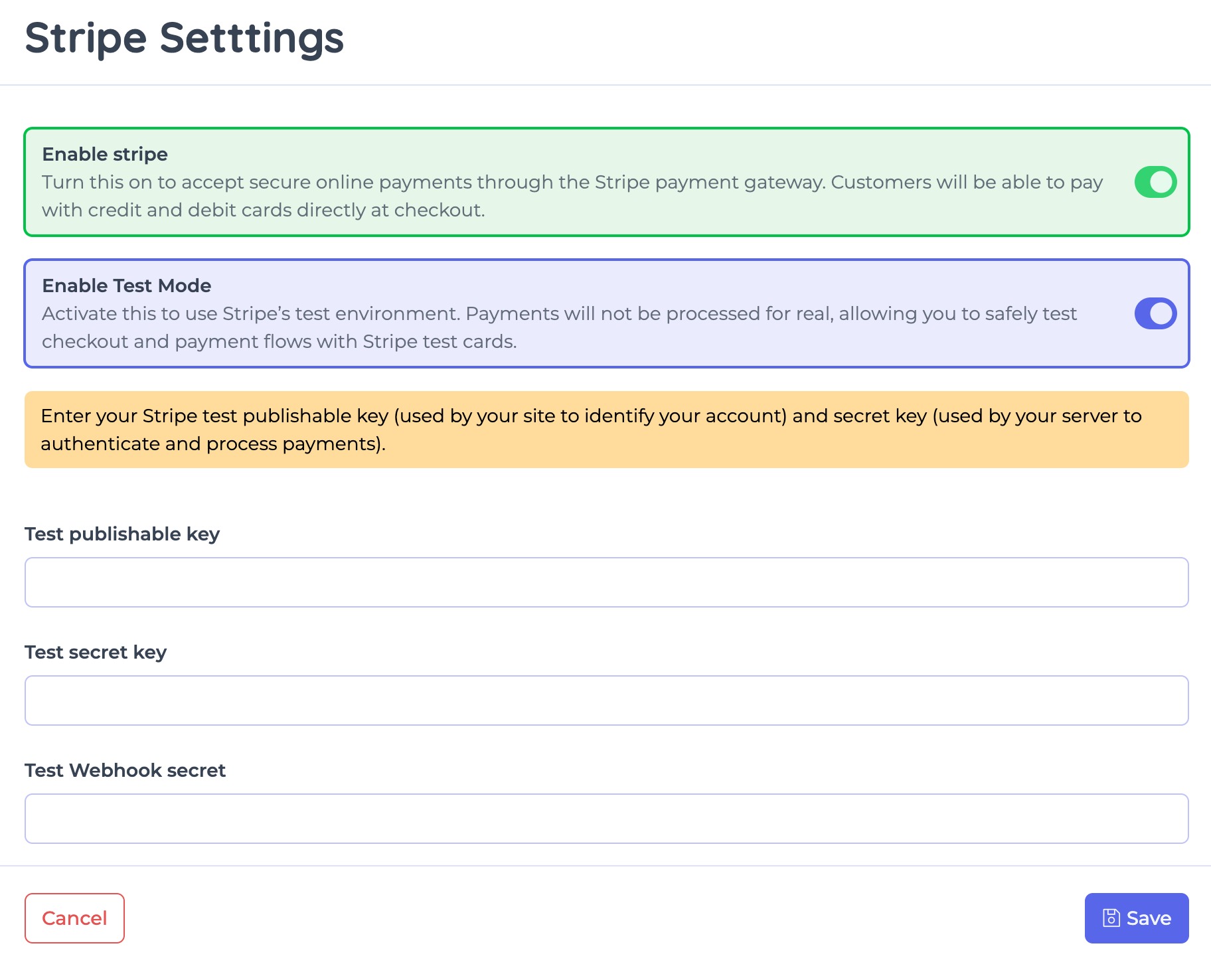Click the "Test Webhook secret" label

click(125, 770)
